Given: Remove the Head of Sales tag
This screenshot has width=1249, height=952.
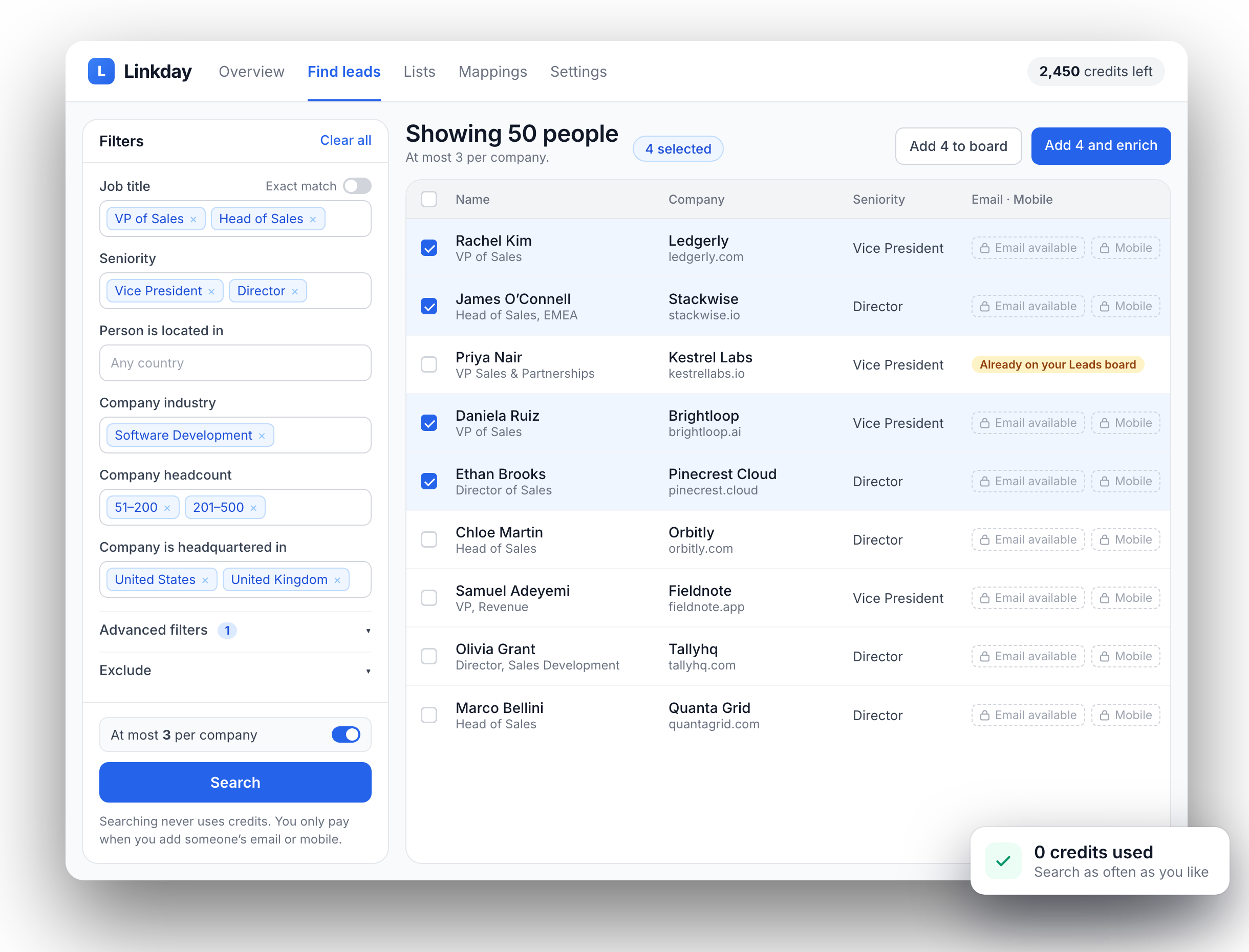Looking at the screenshot, I should [x=313, y=219].
